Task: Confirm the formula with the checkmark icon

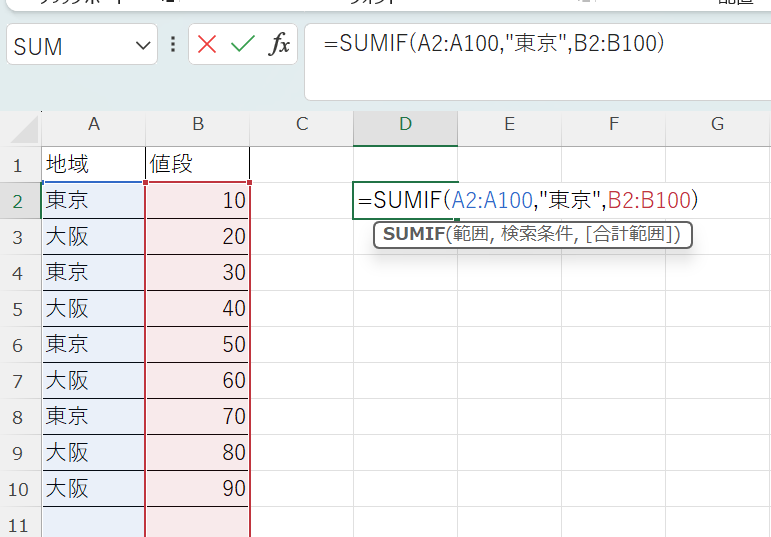Action: (242, 45)
